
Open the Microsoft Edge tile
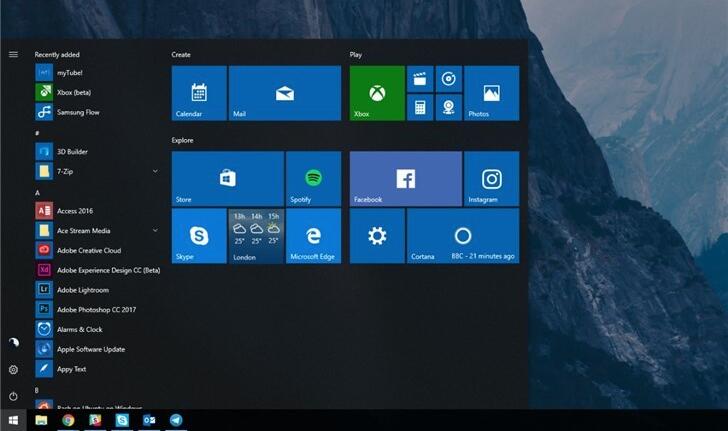click(313, 236)
